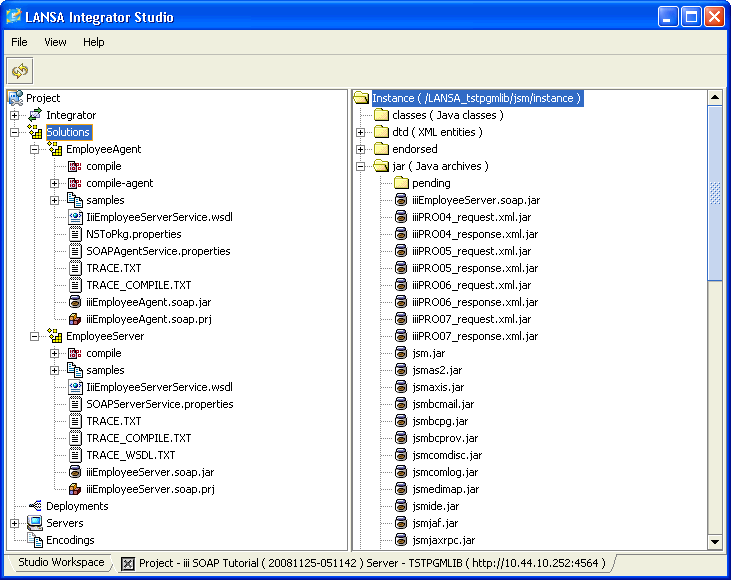Click the Instance root folder icon
This screenshot has height=580, width=731.
click(361, 98)
